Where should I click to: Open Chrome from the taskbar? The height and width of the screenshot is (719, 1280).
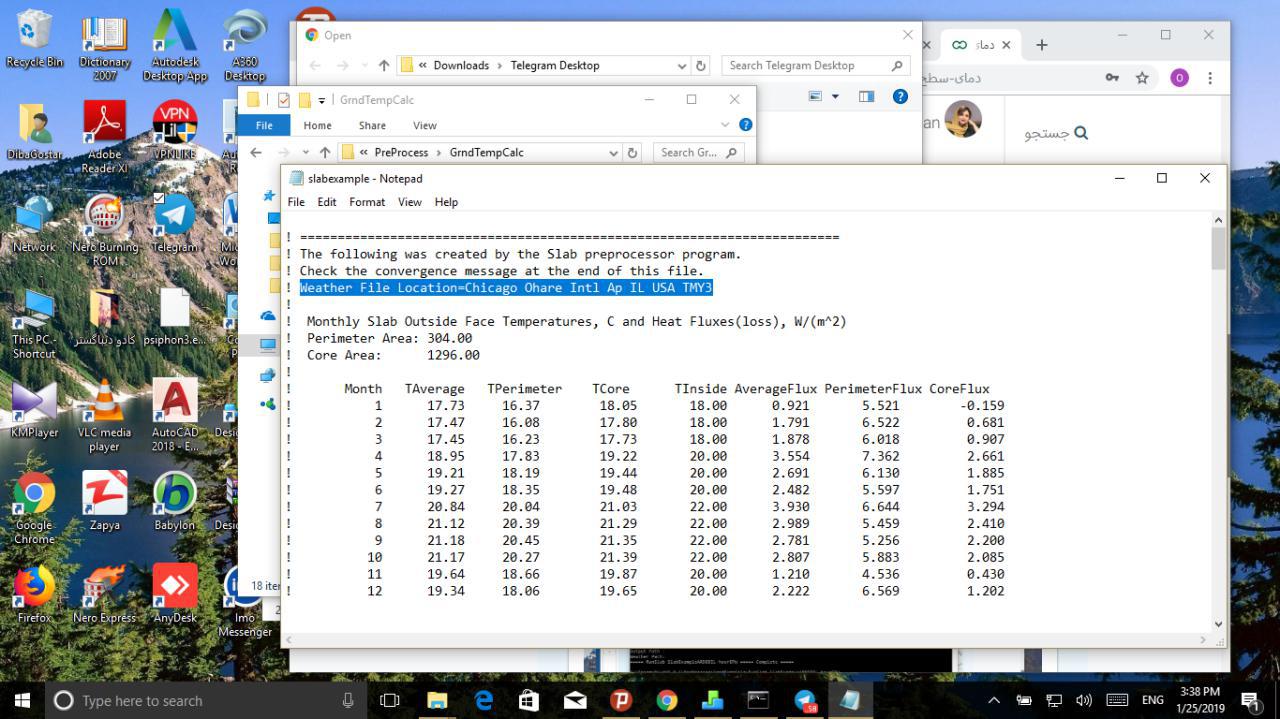pos(667,700)
